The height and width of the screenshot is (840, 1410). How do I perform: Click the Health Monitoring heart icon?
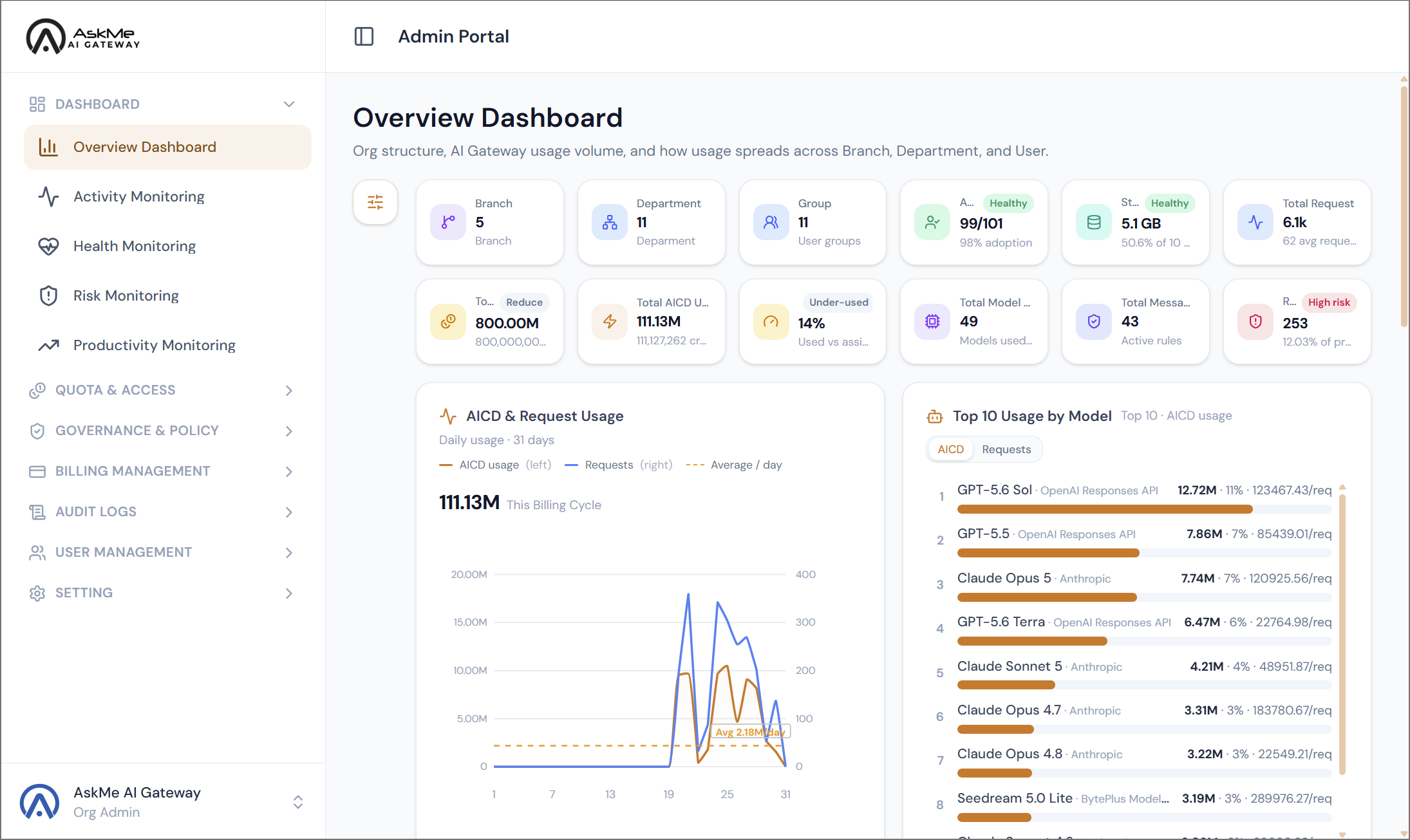[49, 246]
